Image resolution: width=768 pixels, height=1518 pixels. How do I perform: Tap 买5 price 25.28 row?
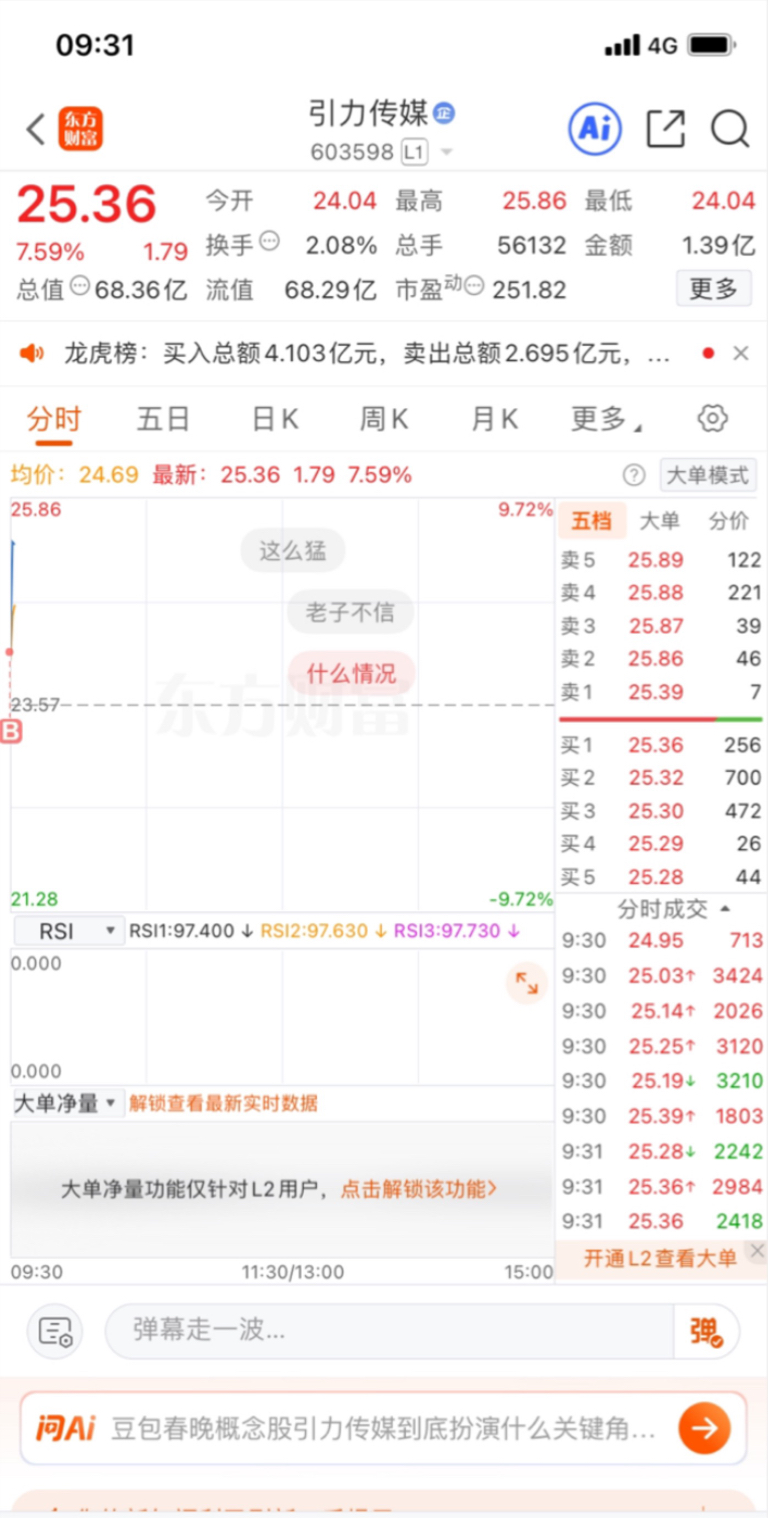click(659, 877)
